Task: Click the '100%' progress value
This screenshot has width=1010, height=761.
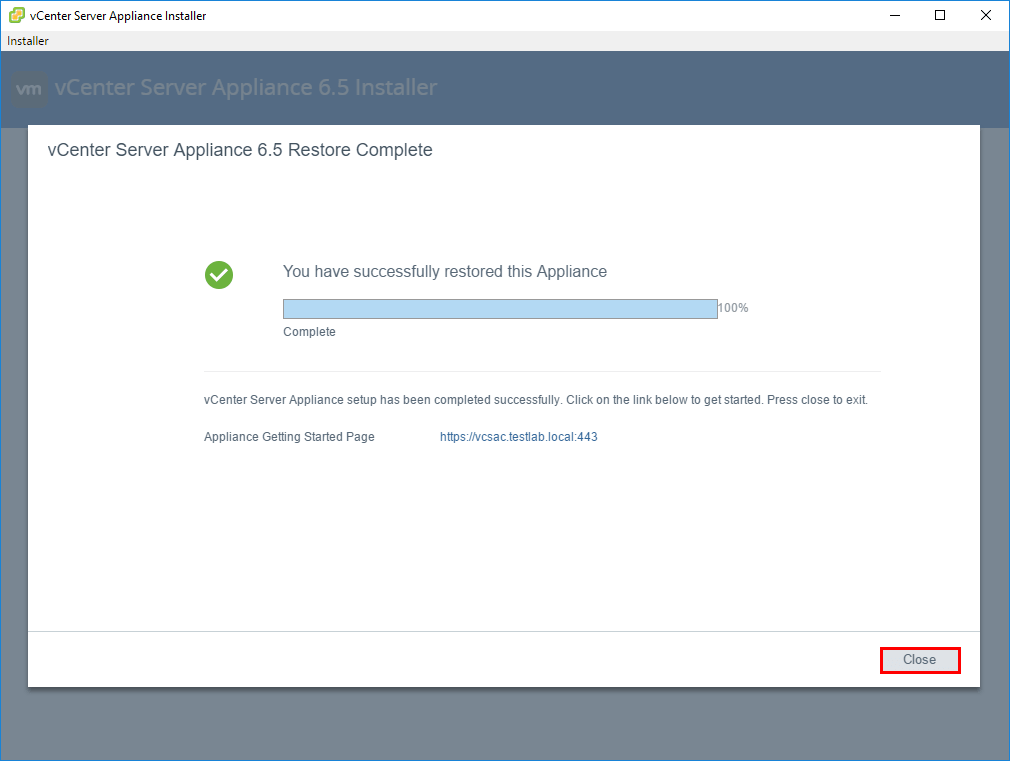Action: pyautogui.click(x=733, y=308)
